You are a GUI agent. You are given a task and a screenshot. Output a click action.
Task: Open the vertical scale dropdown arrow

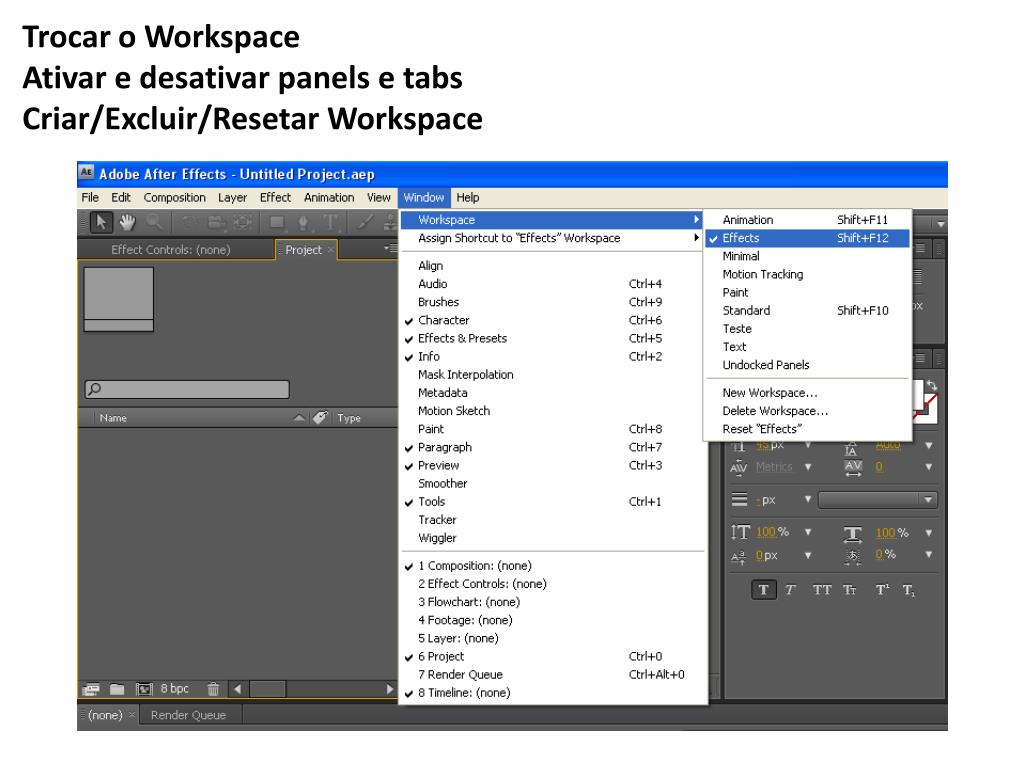click(808, 532)
